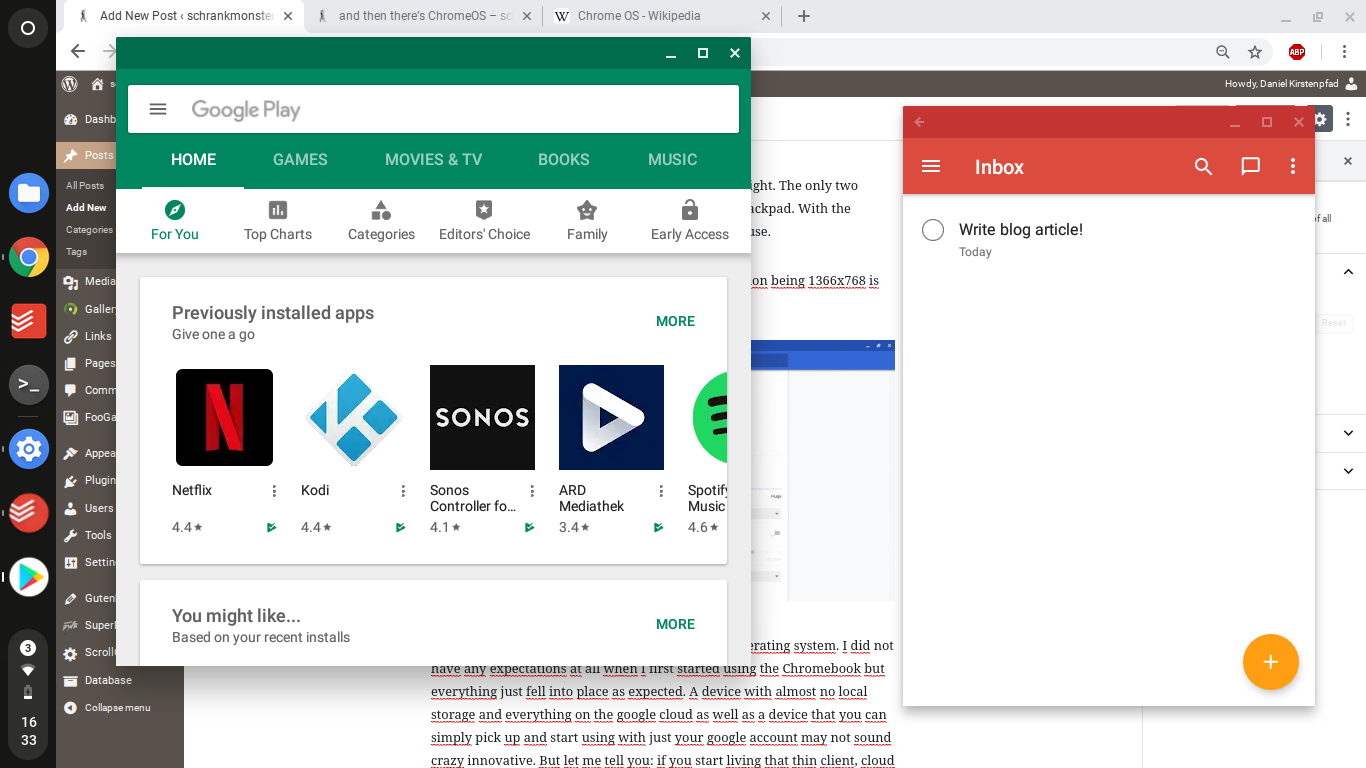Open the three-dot menu for ARD Mediathek

tap(661, 491)
